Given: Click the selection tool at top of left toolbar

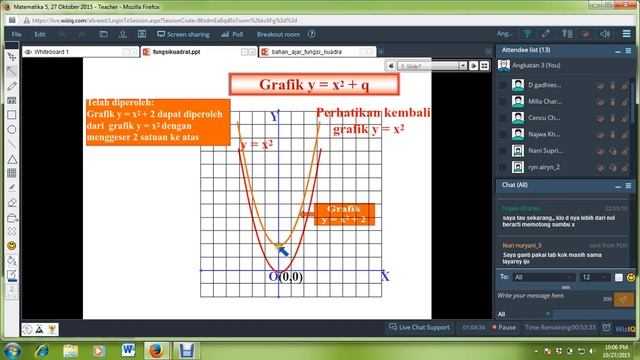Looking at the screenshot, I should (12, 57).
